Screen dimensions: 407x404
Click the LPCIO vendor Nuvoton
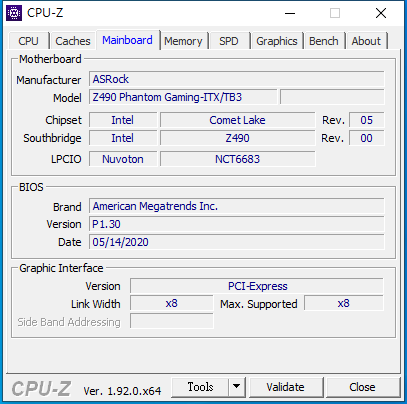pos(123,159)
